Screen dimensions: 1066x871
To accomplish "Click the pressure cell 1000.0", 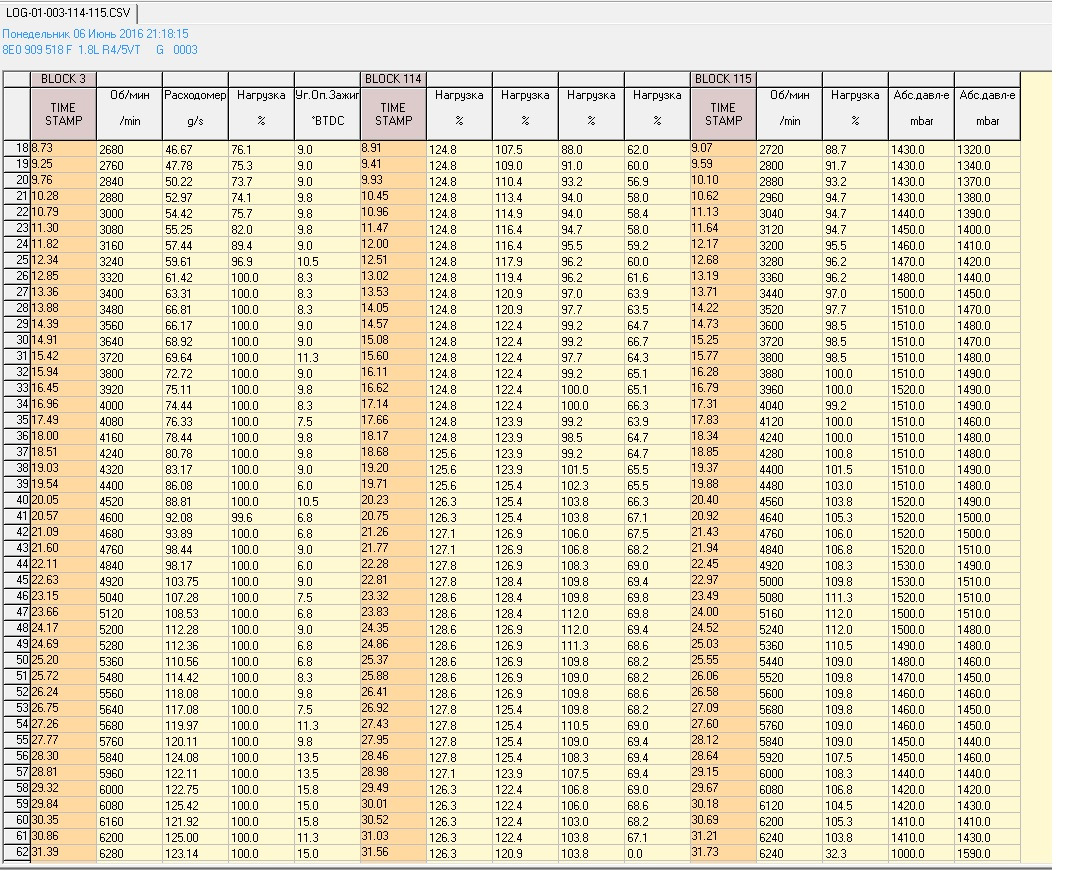I will [x=921, y=854].
